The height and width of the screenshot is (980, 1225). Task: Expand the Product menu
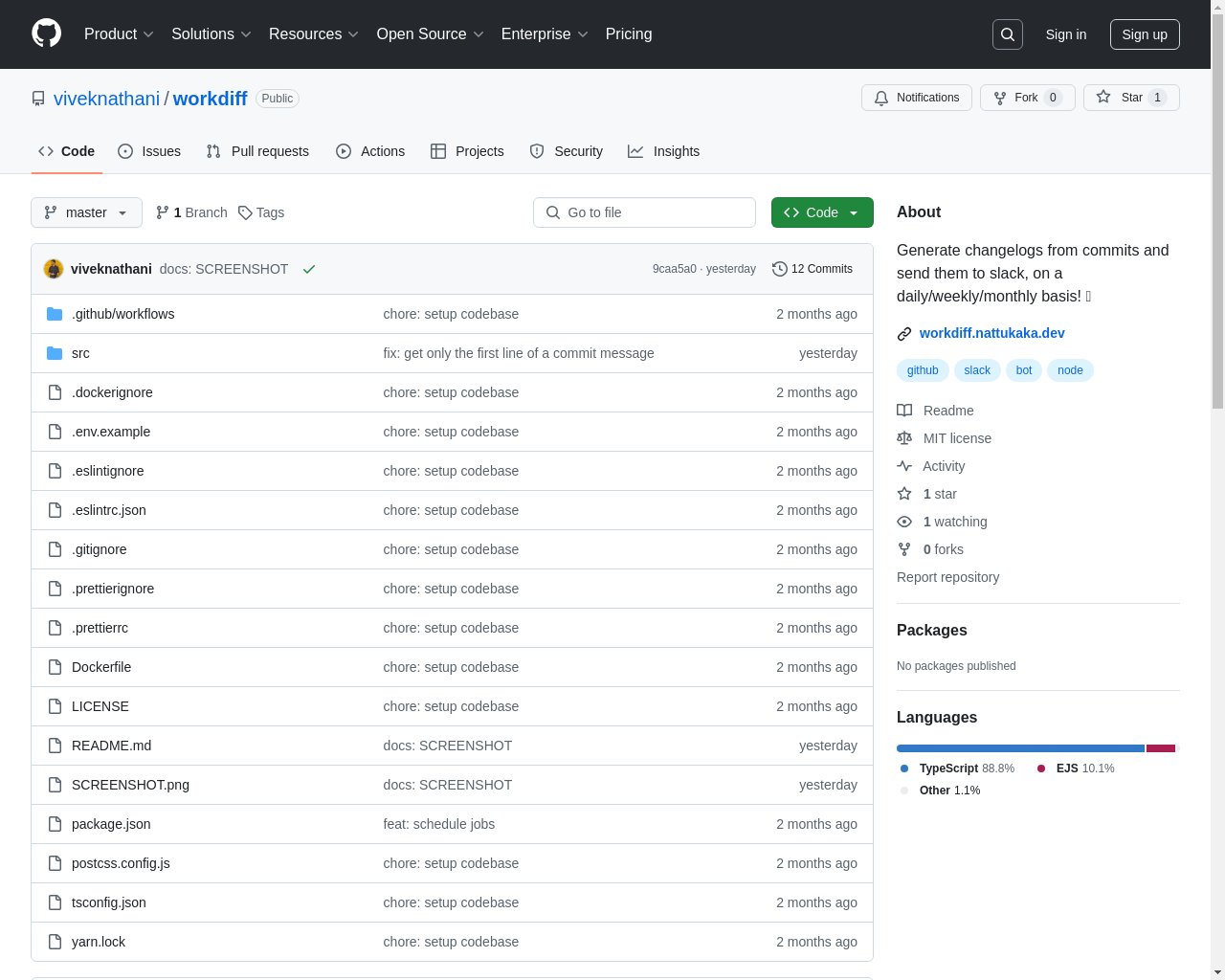[x=119, y=34]
